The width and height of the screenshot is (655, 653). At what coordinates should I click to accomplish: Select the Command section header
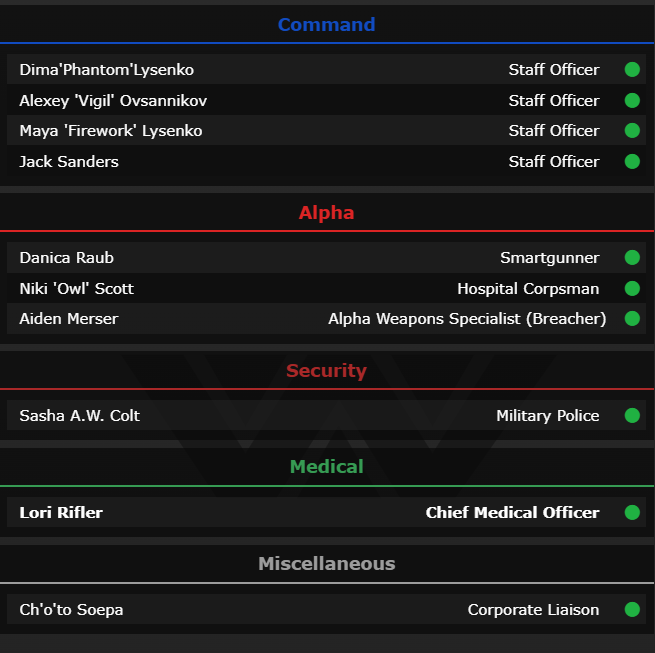(327, 25)
